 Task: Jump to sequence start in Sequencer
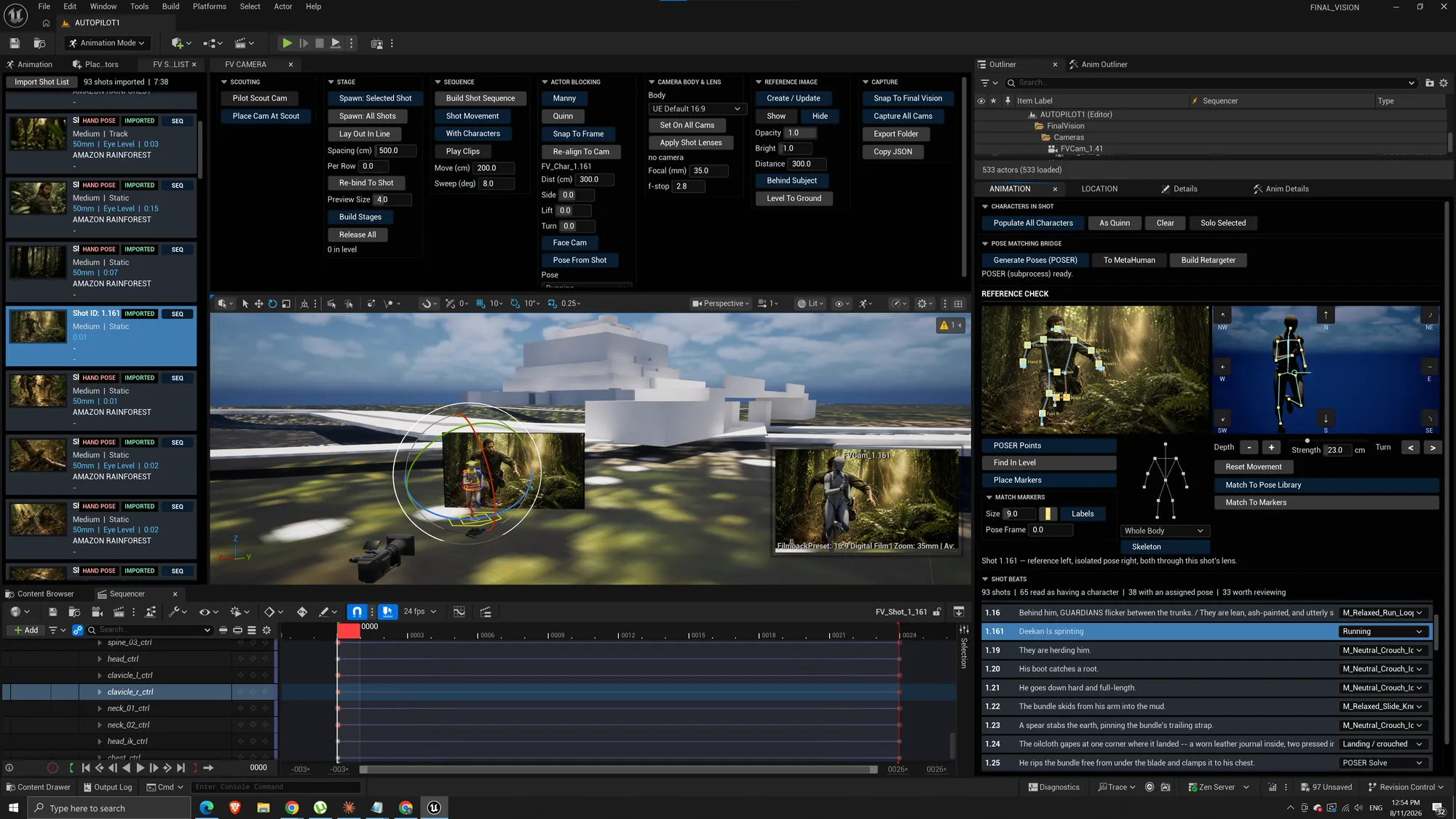pos(86,768)
